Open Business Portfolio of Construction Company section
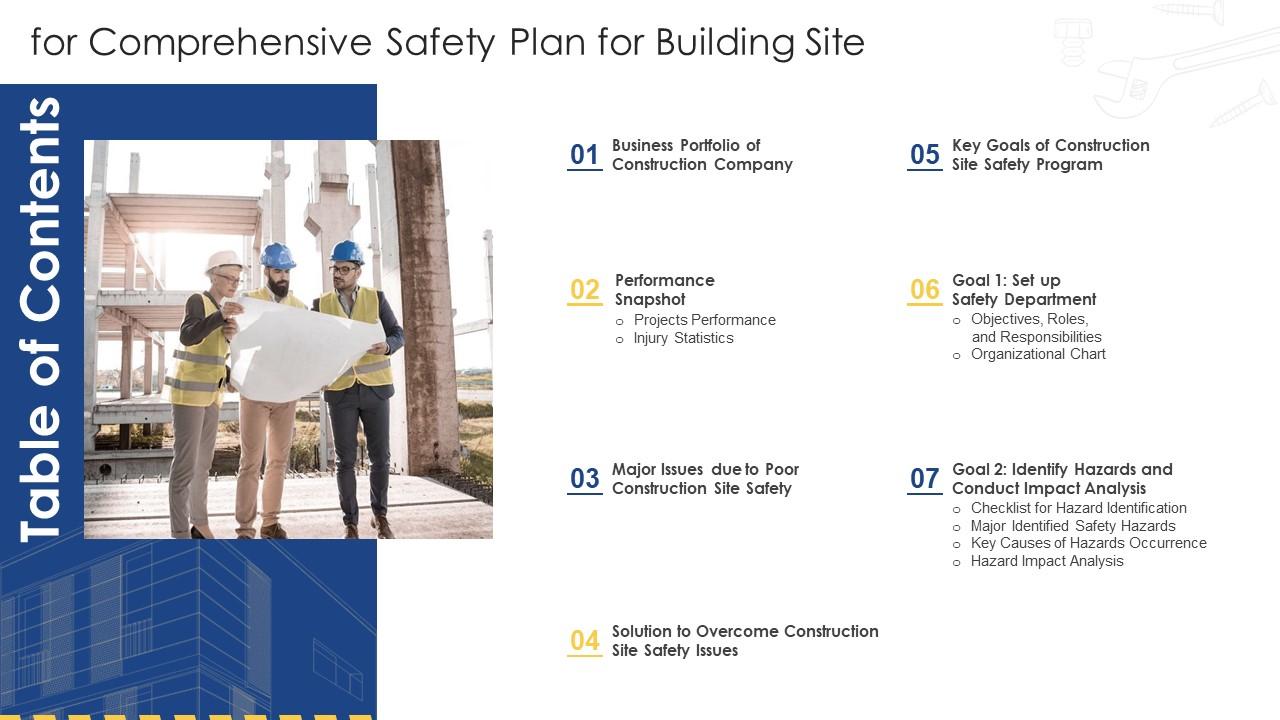The image size is (1280, 720). point(701,155)
